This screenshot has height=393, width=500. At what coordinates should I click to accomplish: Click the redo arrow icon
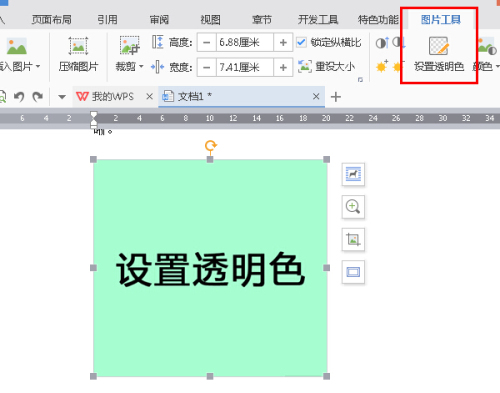tap(38, 97)
